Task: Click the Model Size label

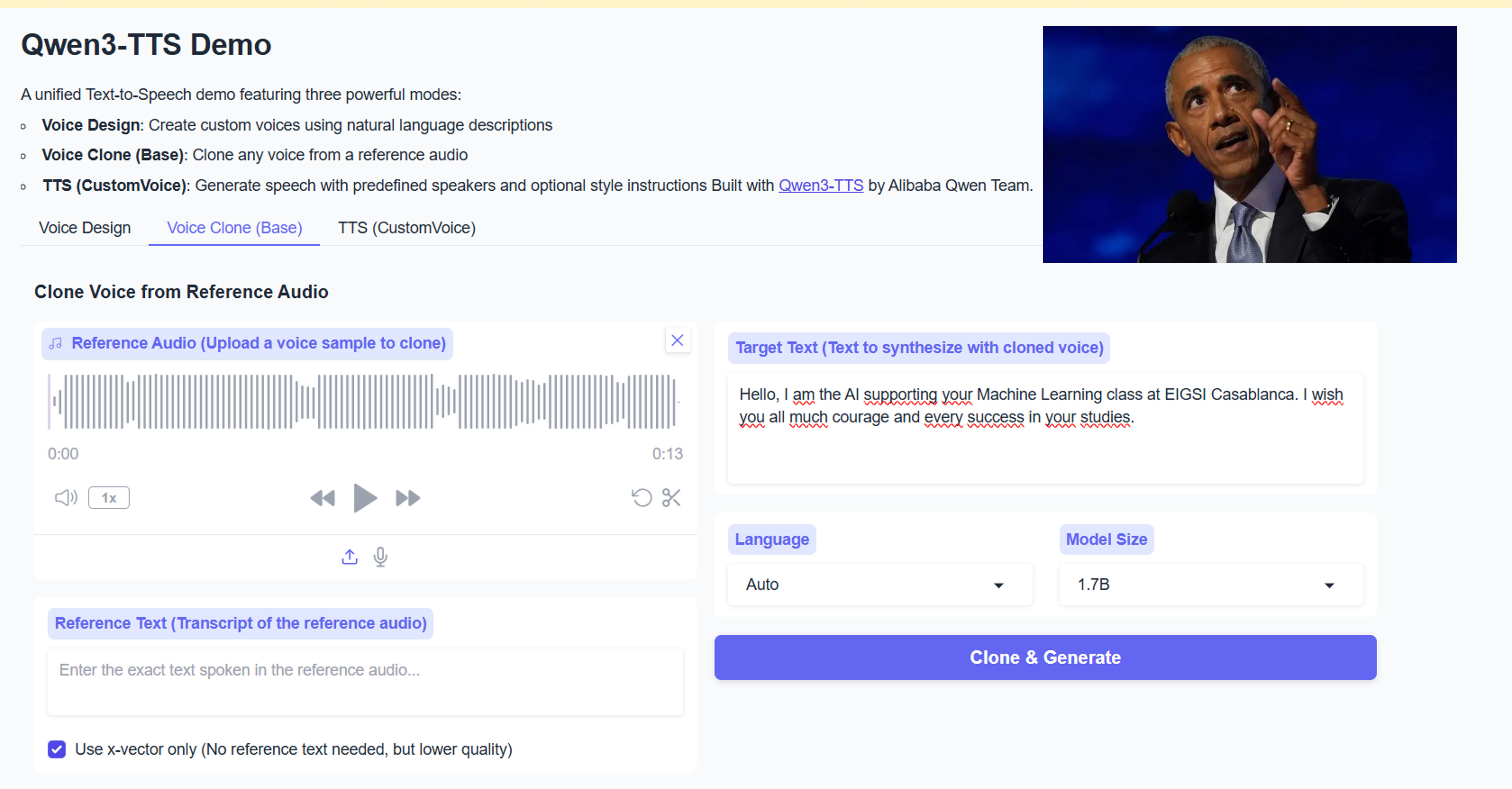Action: (1107, 539)
